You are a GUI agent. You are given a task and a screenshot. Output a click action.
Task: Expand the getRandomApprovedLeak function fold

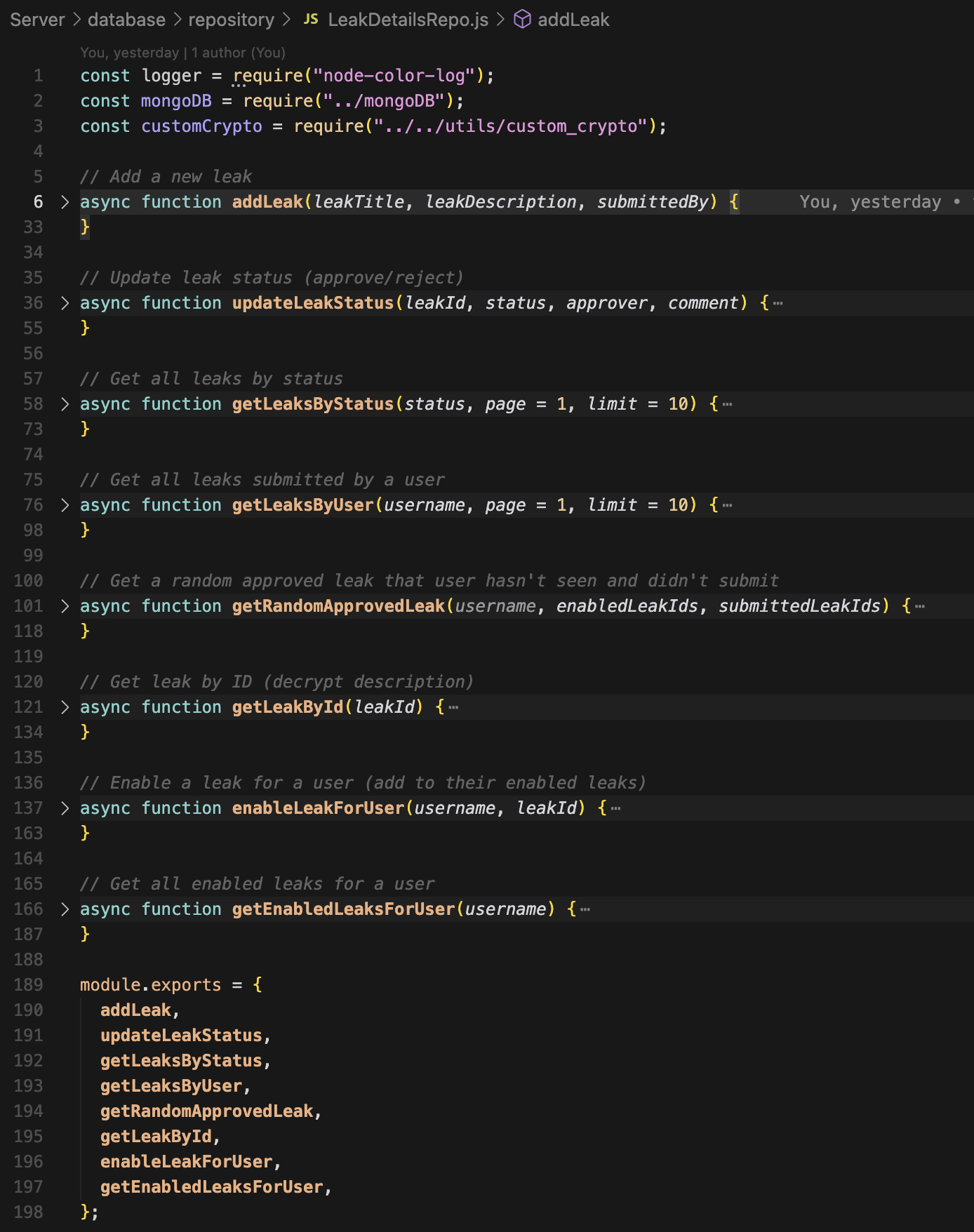[x=65, y=606]
